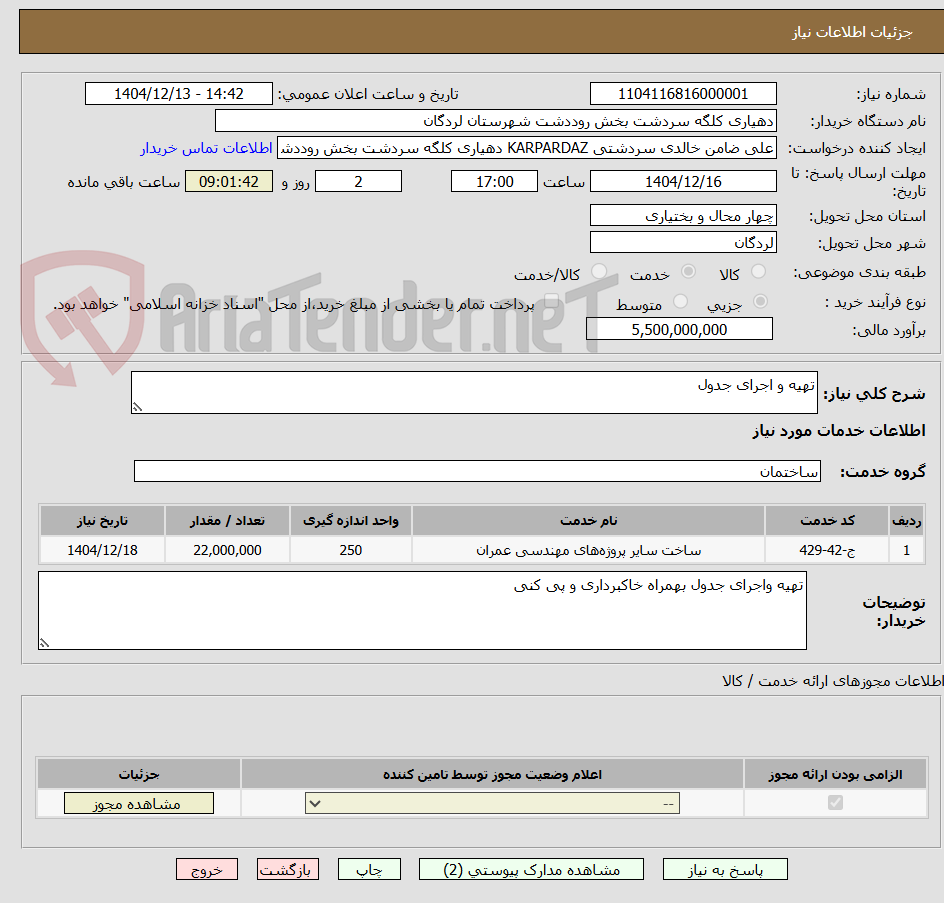Viewport: 944px width, 903px height.
Task: Click the مشاهده مجوز button
Action: 138,803
